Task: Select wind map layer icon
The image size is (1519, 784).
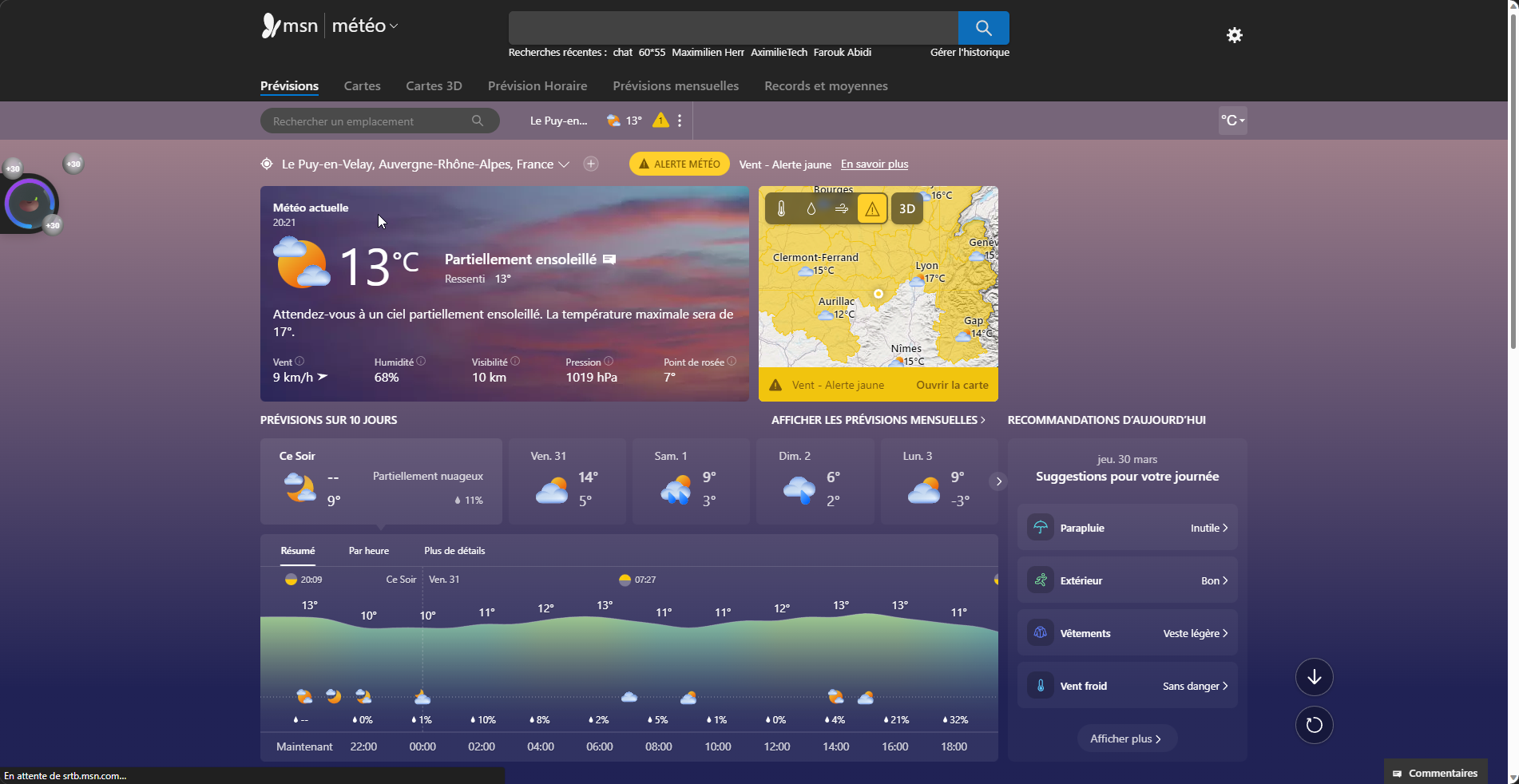Action: click(x=842, y=208)
